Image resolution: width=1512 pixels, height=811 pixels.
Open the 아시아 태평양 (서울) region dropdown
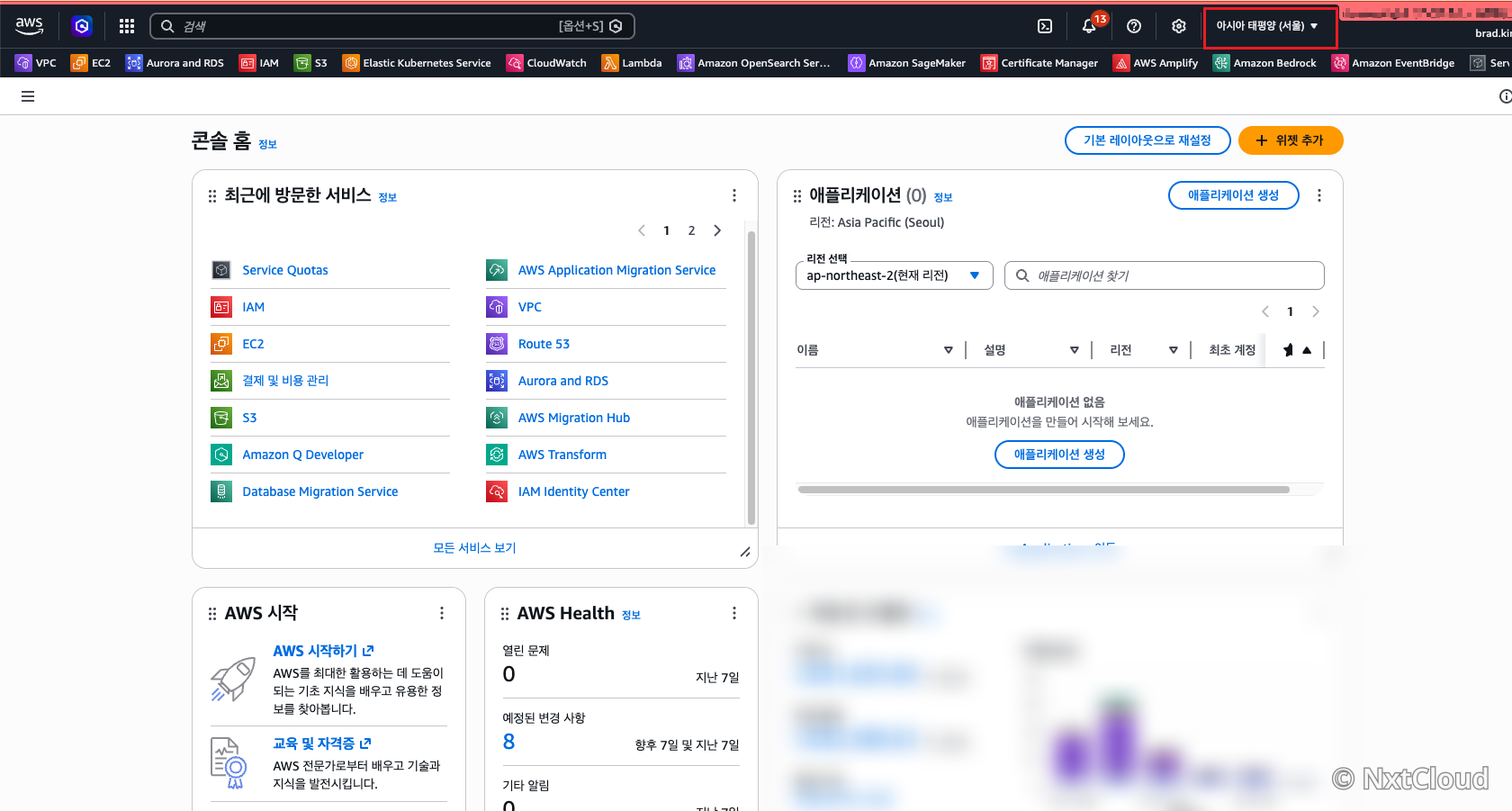[x=1267, y=26]
